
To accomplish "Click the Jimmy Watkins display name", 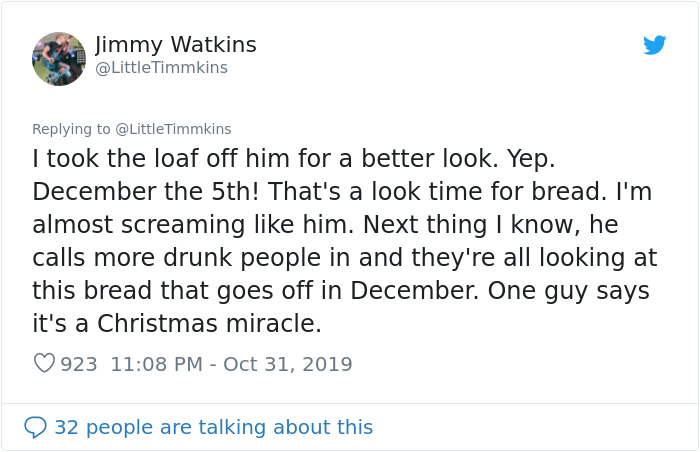I will click(x=176, y=45).
